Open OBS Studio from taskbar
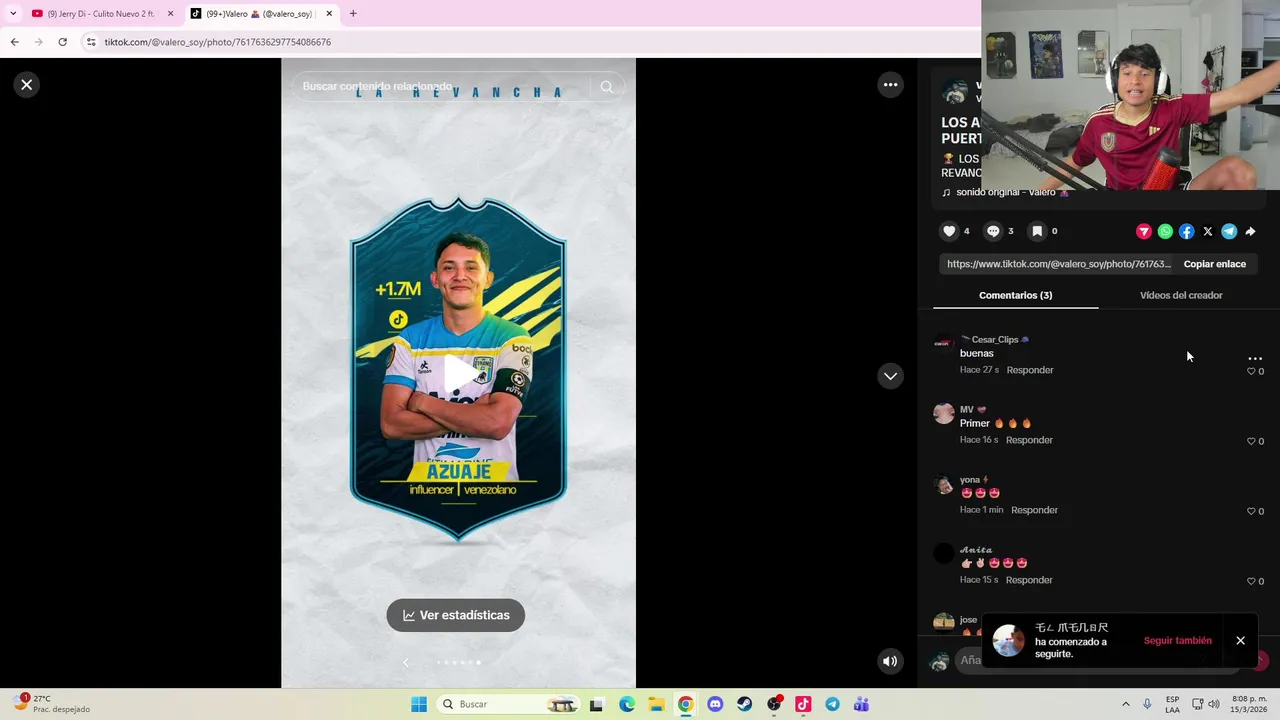The height and width of the screenshot is (720, 1280). point(774,704)
